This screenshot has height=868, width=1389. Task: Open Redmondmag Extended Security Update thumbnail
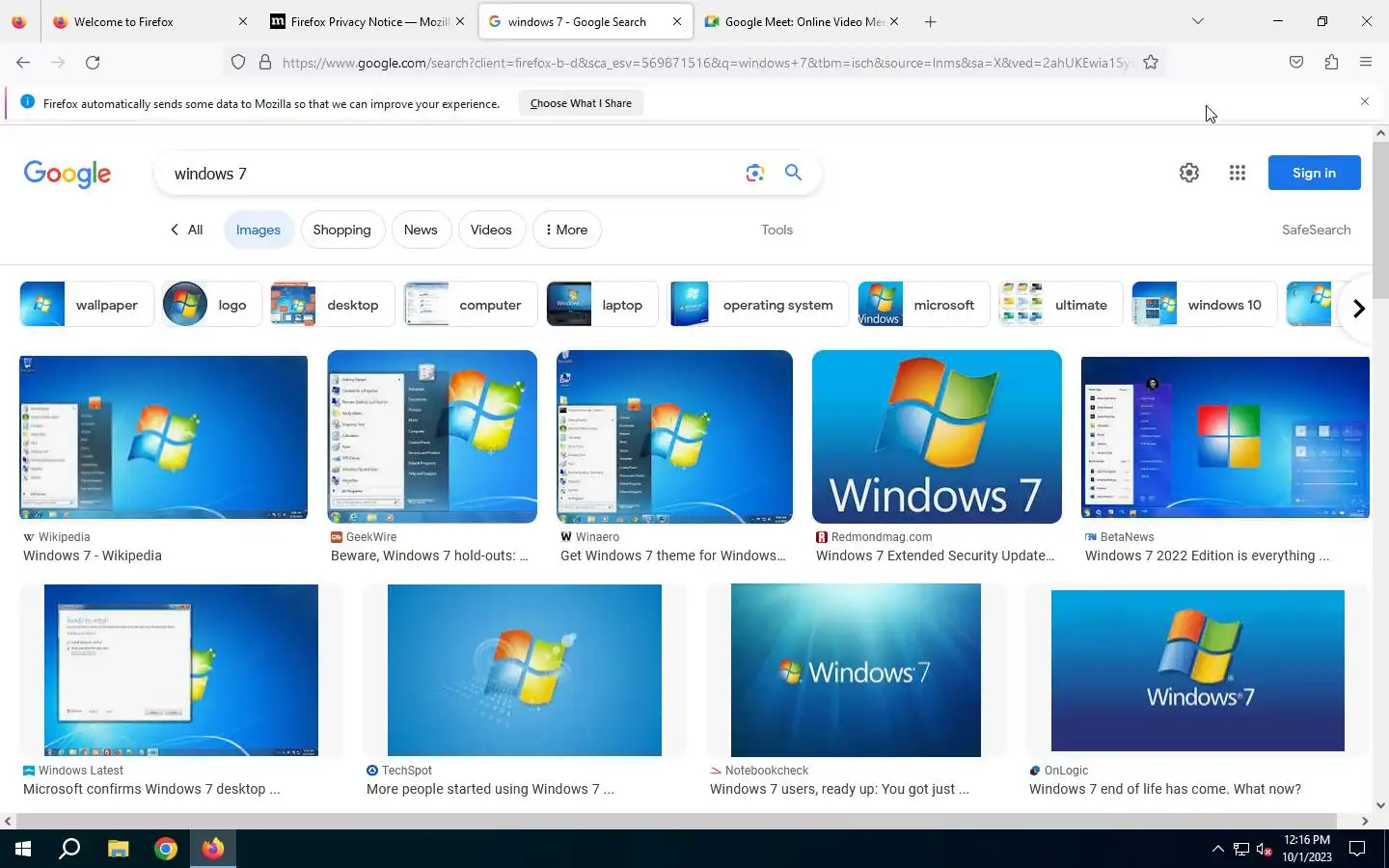tap(937, 437)
